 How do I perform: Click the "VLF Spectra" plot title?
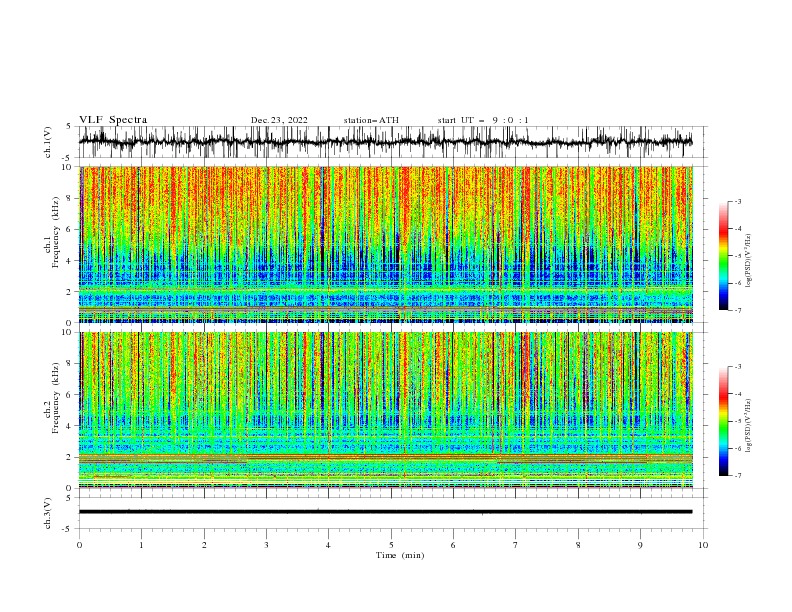[x=113, y=120]
